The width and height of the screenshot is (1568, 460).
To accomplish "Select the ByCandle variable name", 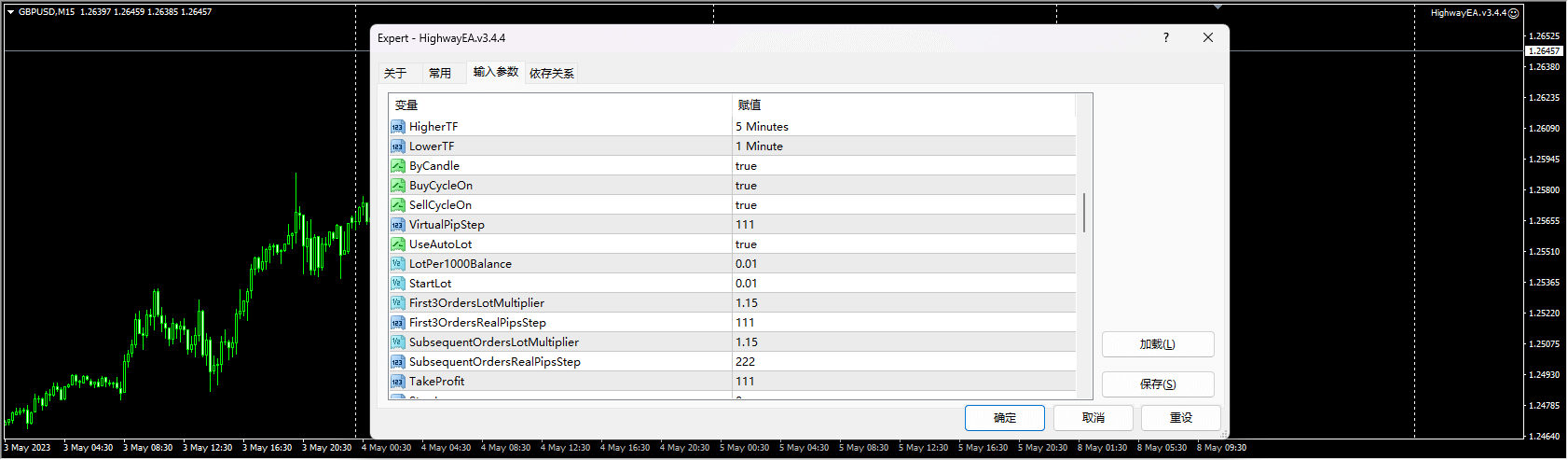I will [x=434, y=166].
